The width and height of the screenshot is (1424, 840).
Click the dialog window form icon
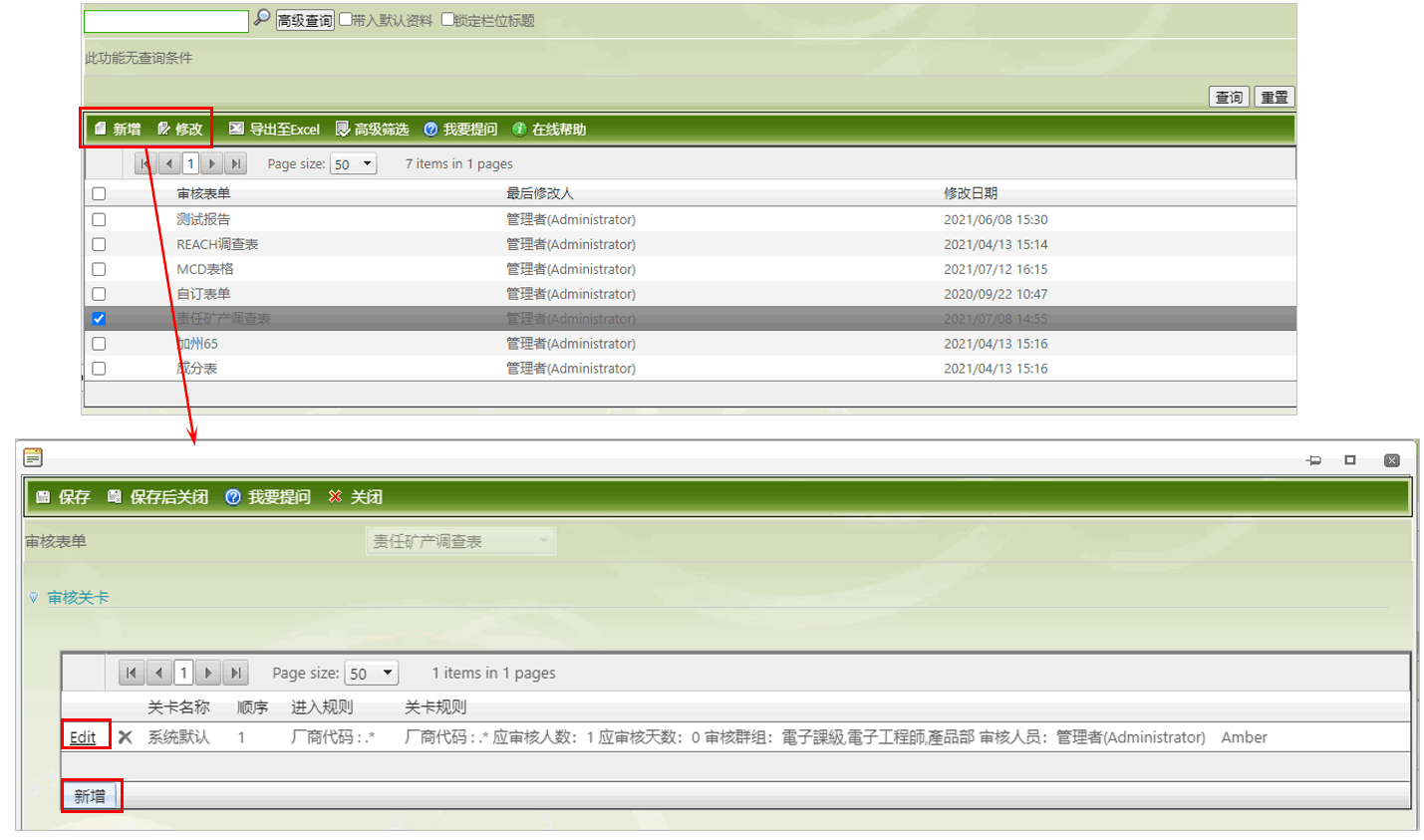point(33,457)
